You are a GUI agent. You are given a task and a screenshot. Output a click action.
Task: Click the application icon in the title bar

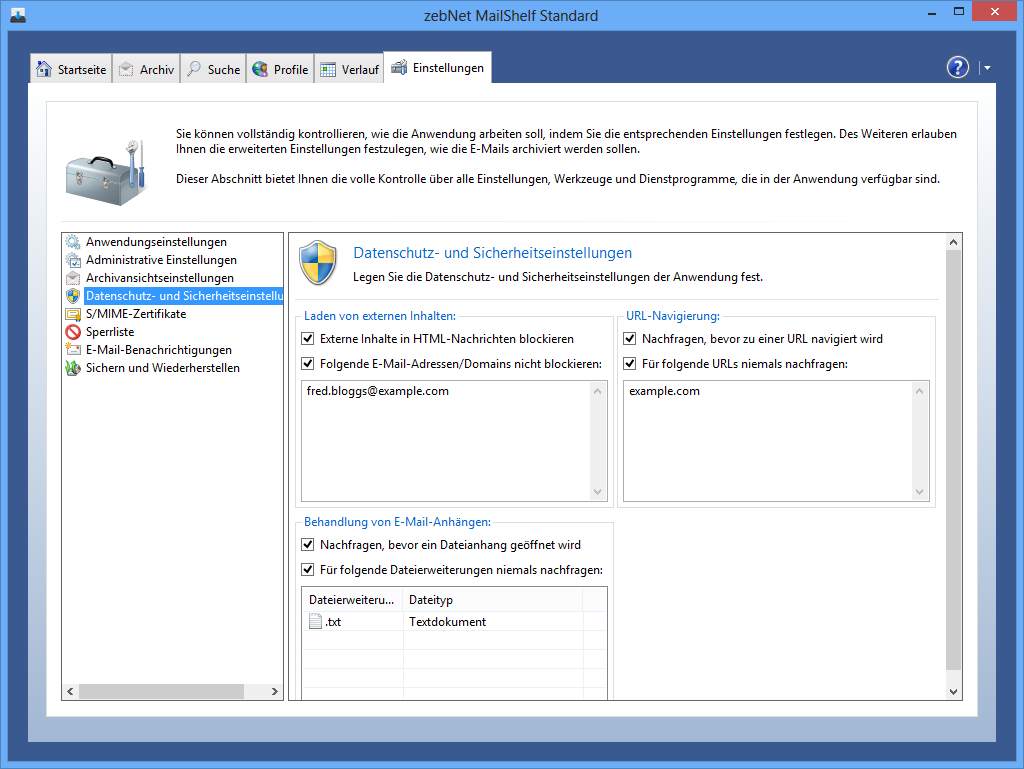point(18,15)
